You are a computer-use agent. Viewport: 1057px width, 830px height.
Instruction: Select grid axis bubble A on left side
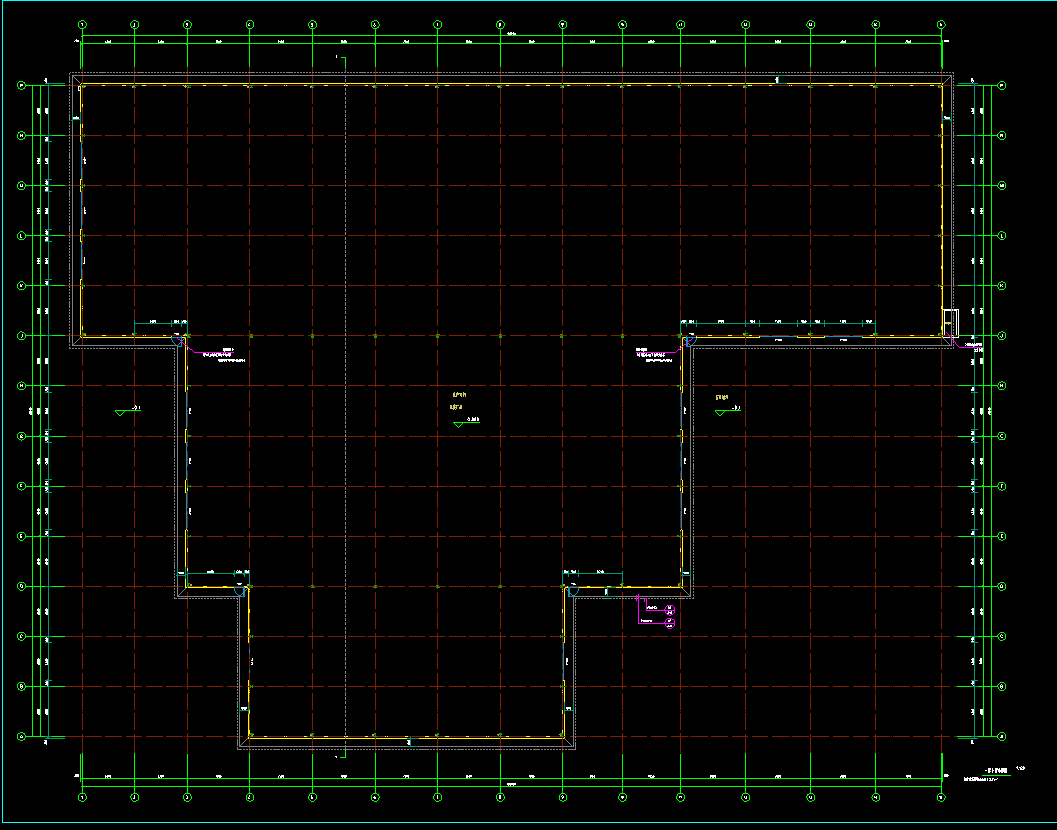click(21, 737)
